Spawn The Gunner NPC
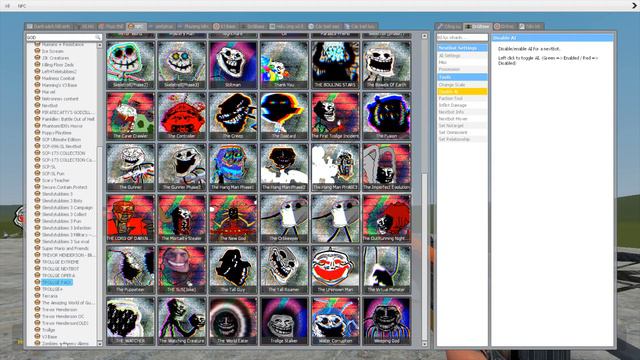This screenshot has width=640, height=360. pos(131,167)
